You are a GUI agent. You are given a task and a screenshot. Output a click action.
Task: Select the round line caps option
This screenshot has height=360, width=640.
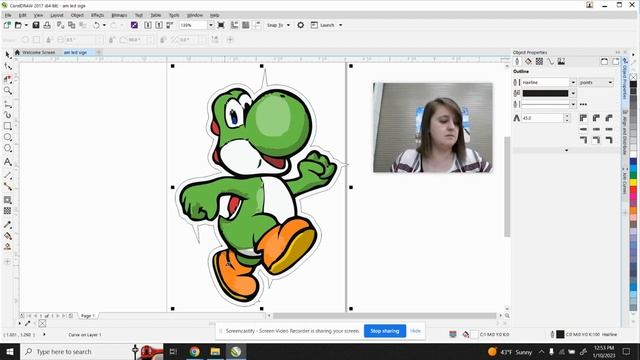coord(596,129)
